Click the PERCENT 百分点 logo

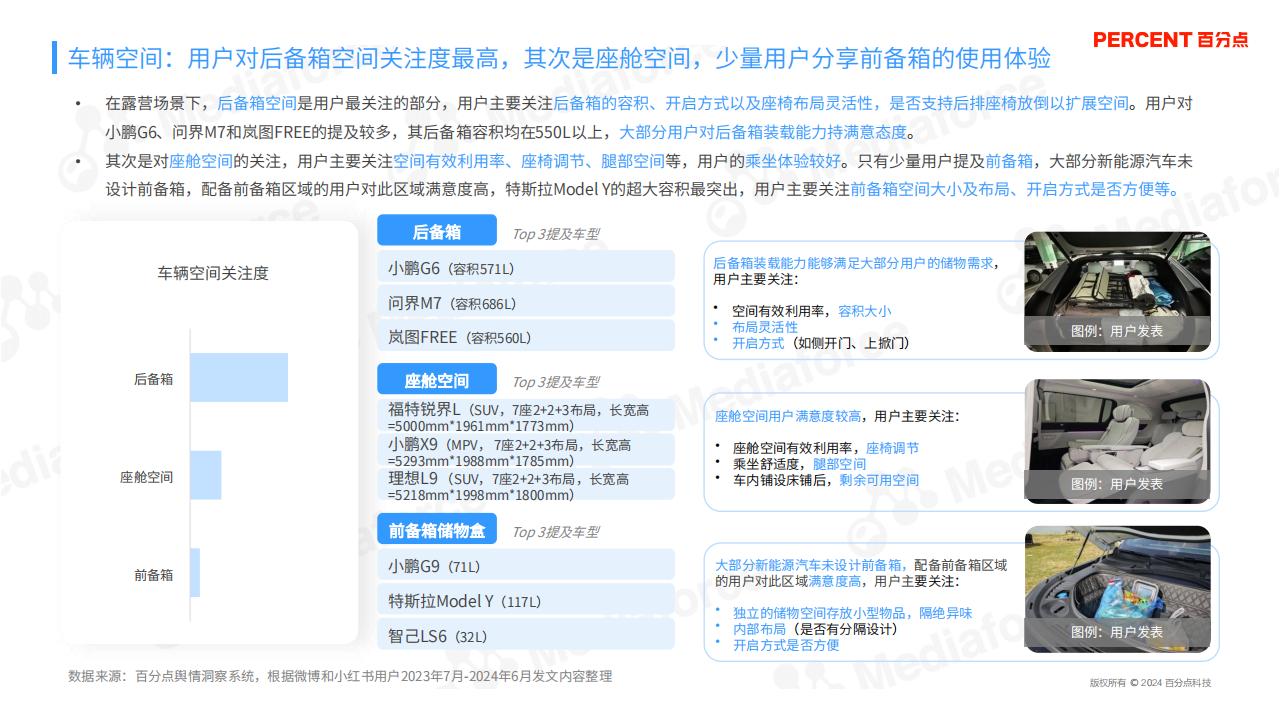(x=1170, y=40)
